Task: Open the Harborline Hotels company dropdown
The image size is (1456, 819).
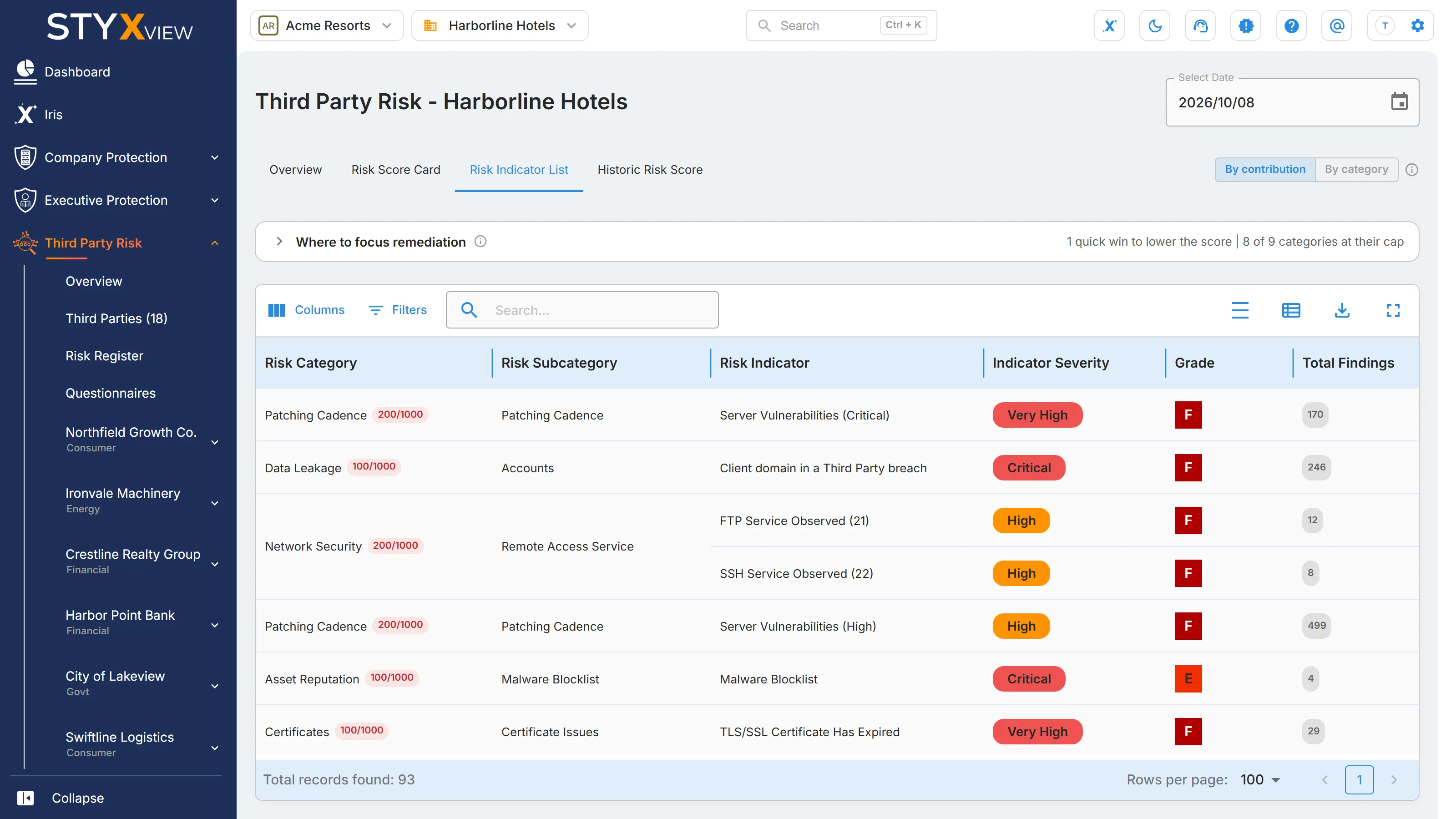Action: (500, 25)
